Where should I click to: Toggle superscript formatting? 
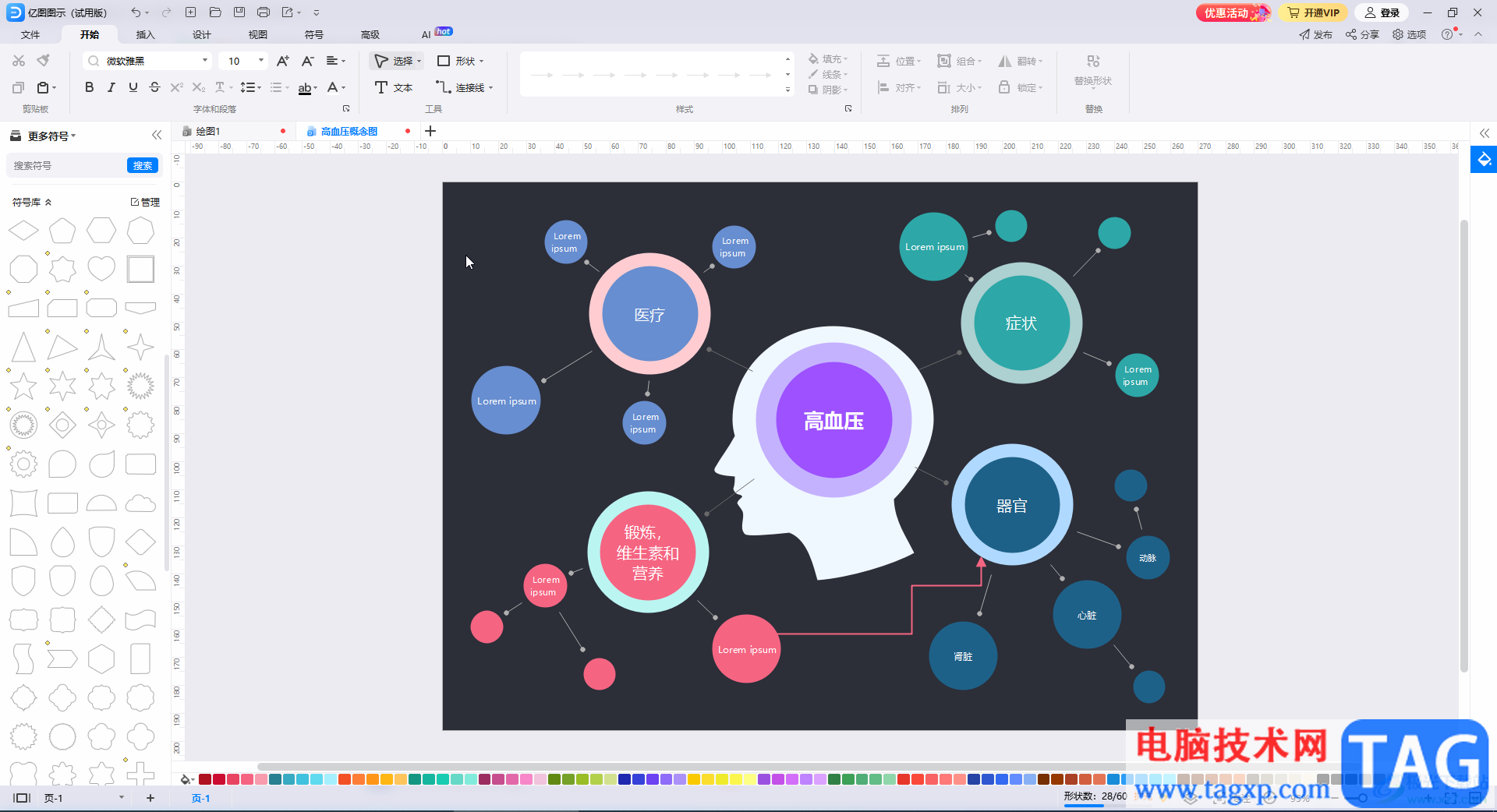coord(177,87)
